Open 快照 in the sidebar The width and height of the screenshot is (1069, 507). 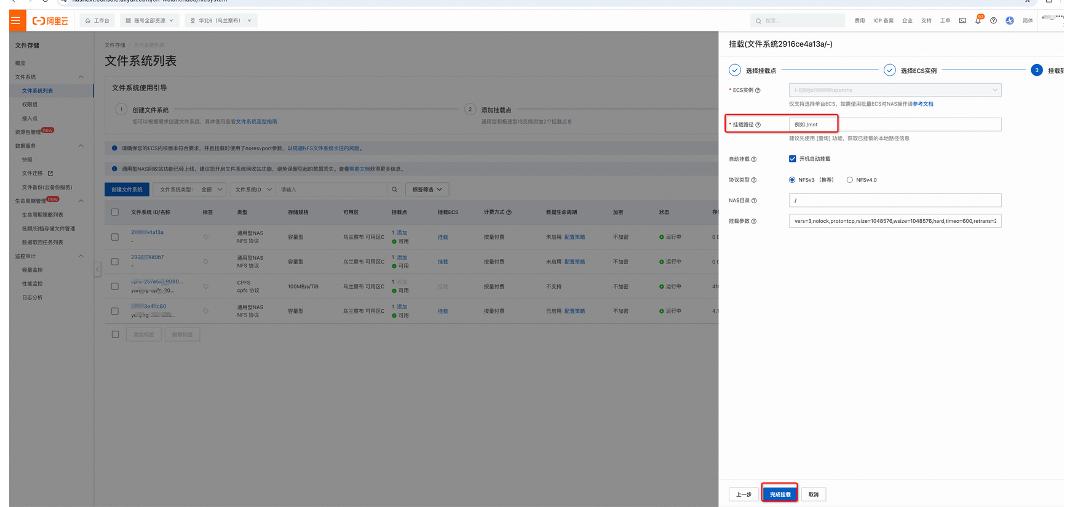click(x=27, y=159)
